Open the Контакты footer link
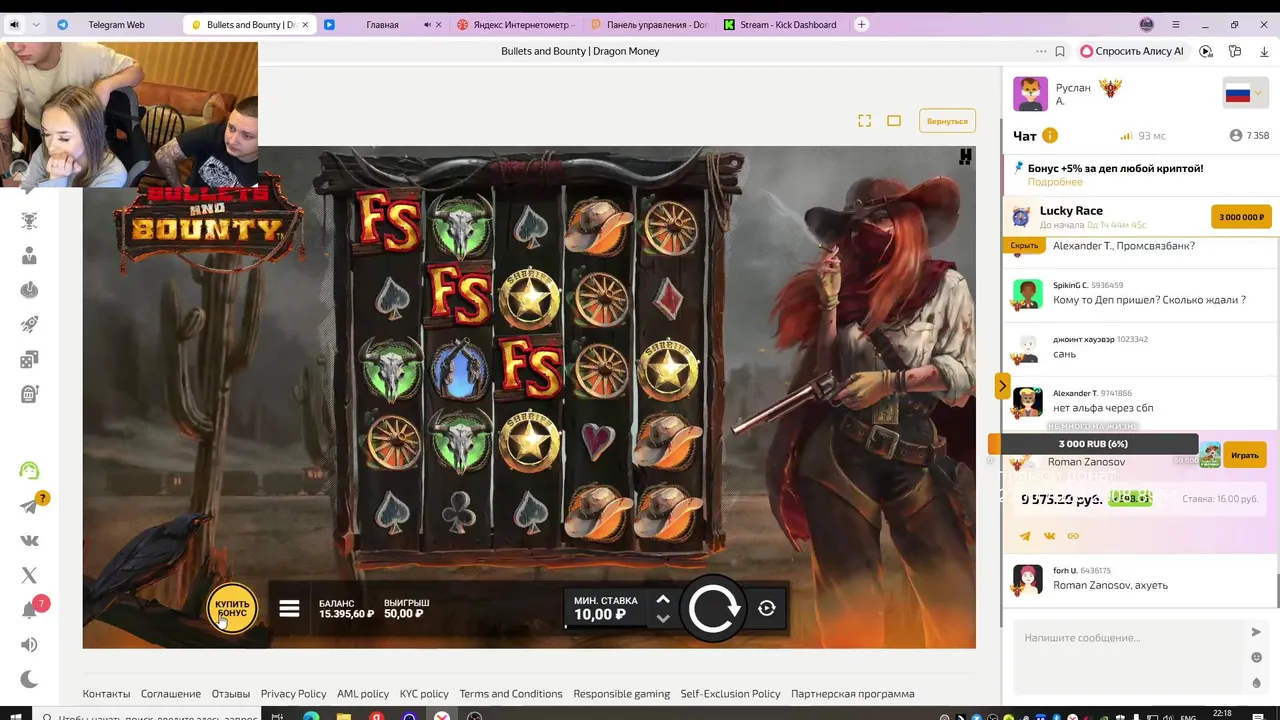Viewport: 1280px width, 720px height. click(x=106, y=694)
